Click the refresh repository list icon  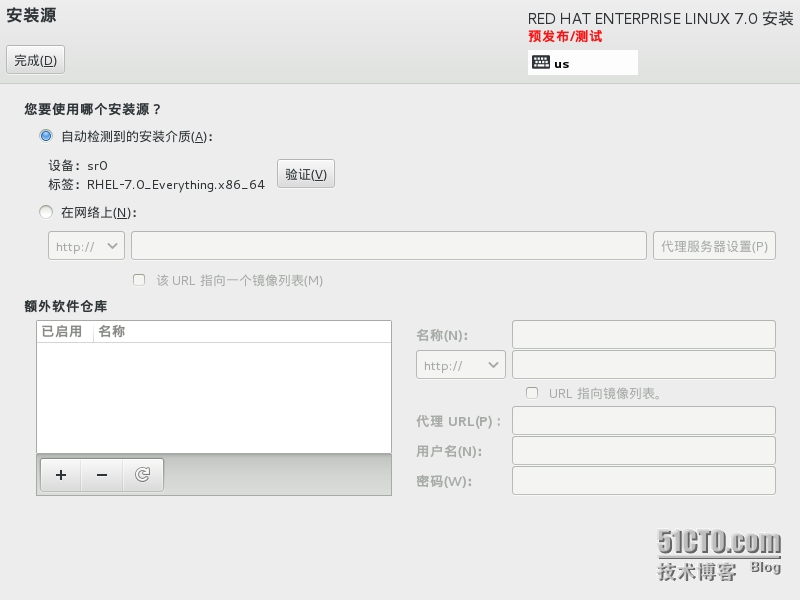(142, 475)
